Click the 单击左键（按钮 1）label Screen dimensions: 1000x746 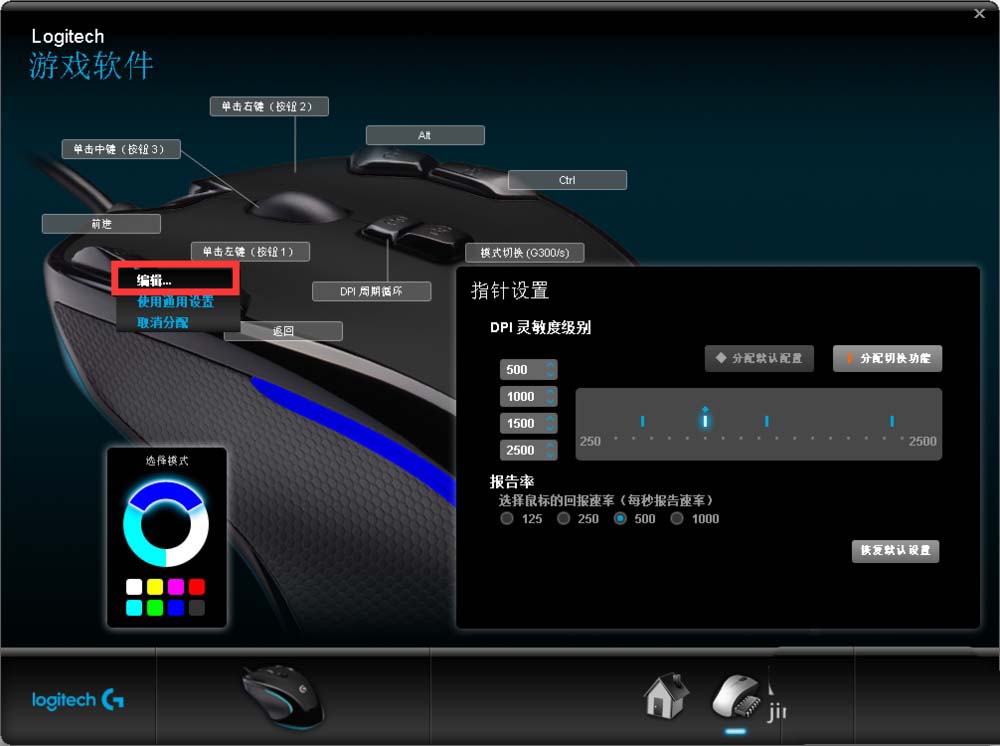[251, 252]
